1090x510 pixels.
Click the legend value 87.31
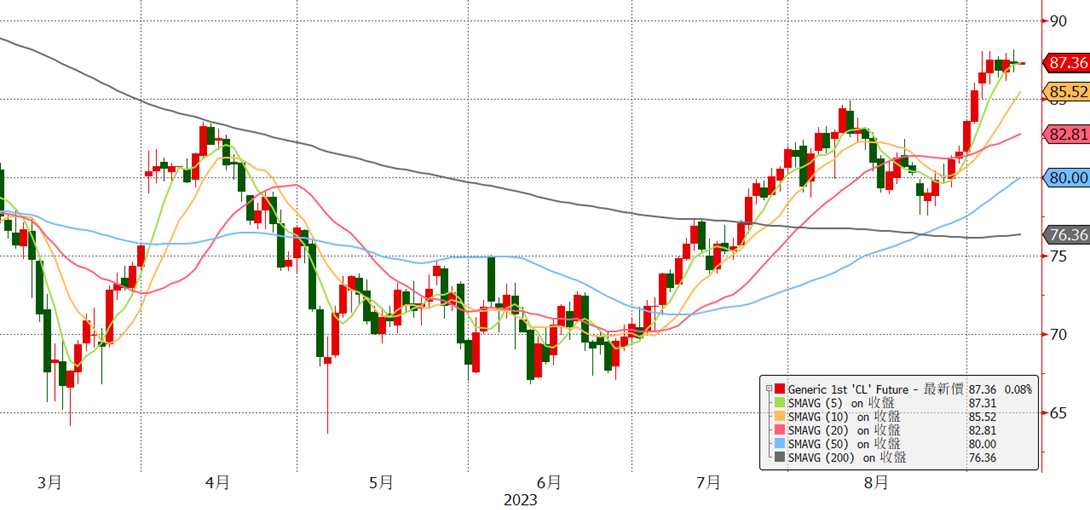[x=982, y=403]
